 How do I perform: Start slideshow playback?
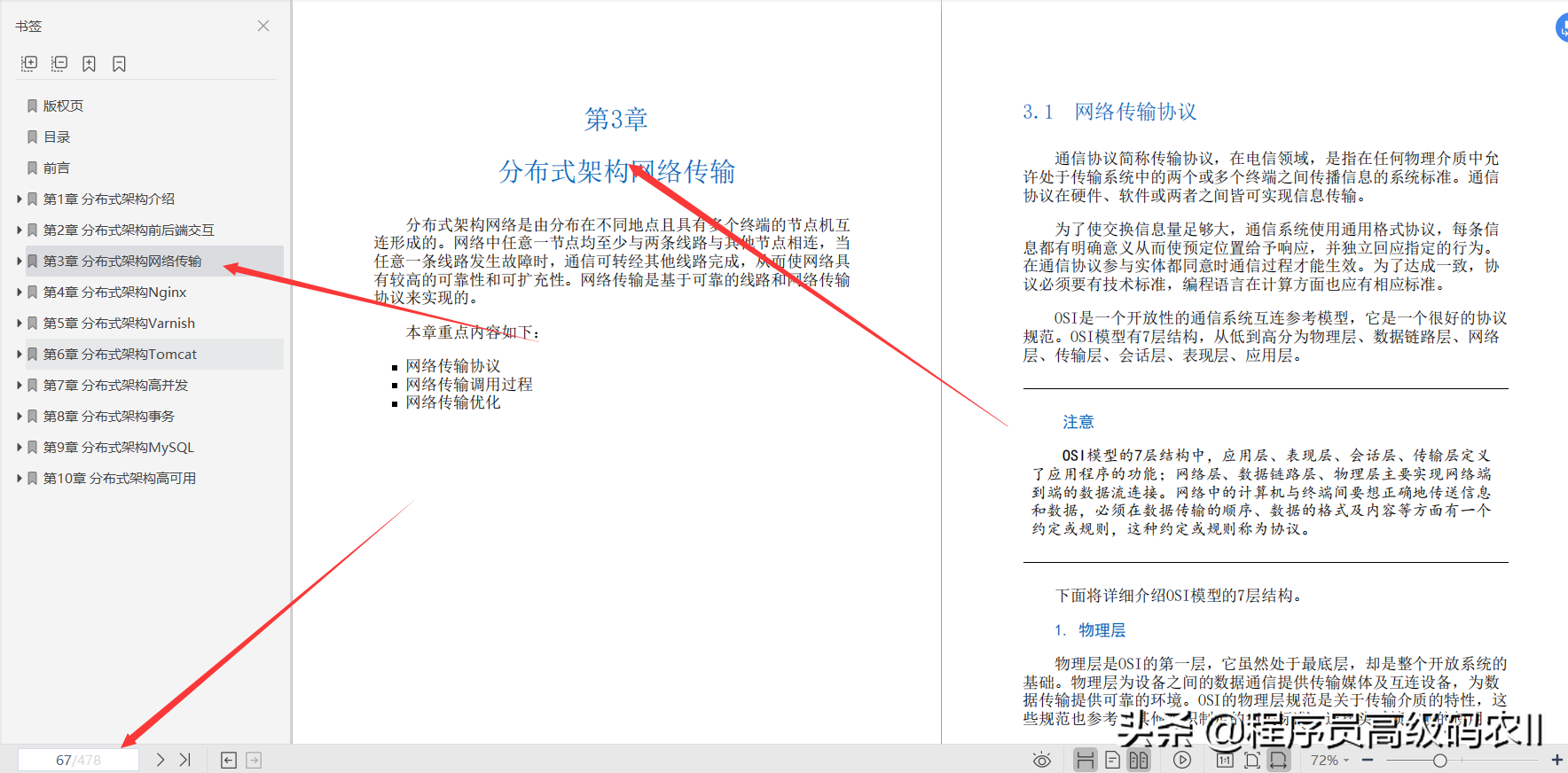pos(1182,760)
